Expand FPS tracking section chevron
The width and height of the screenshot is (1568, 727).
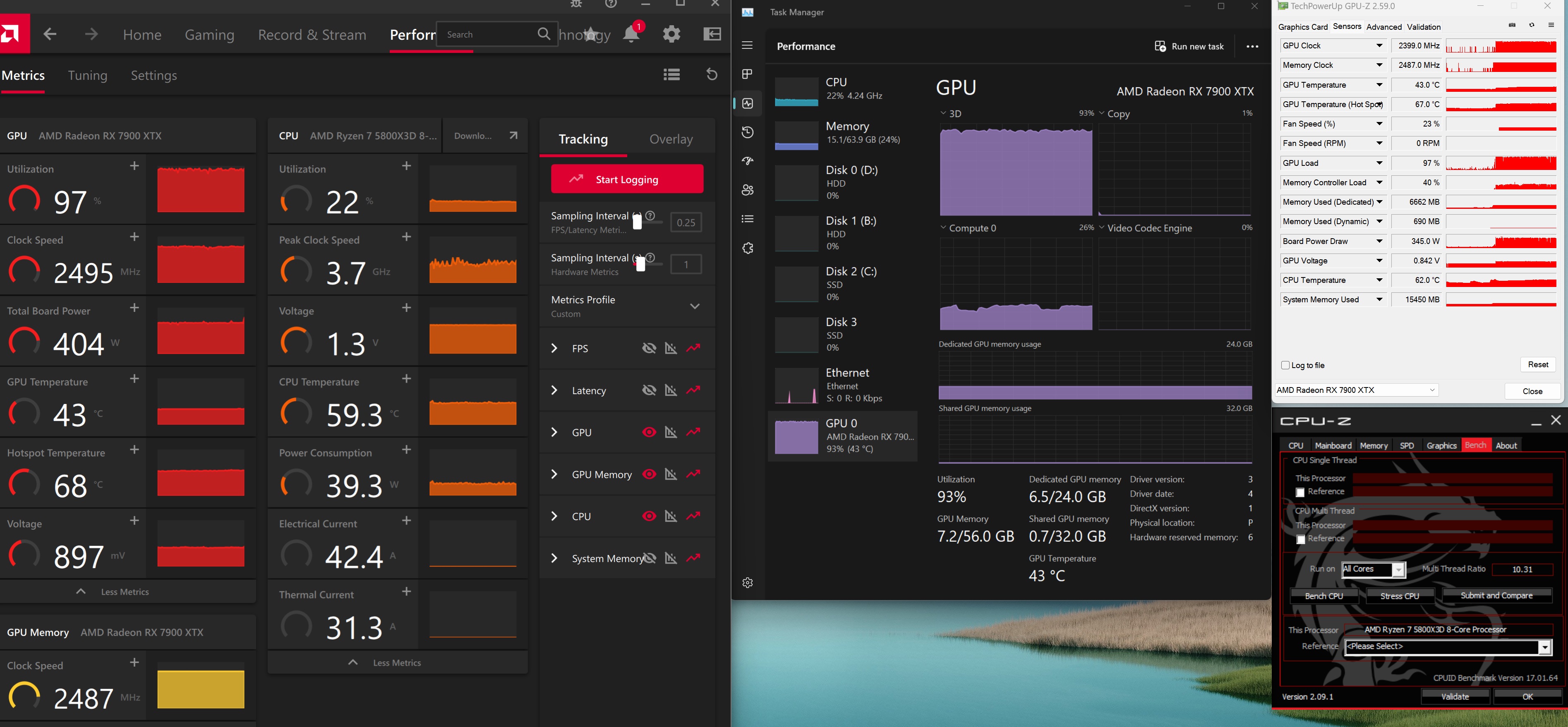[x=554, y=348]
